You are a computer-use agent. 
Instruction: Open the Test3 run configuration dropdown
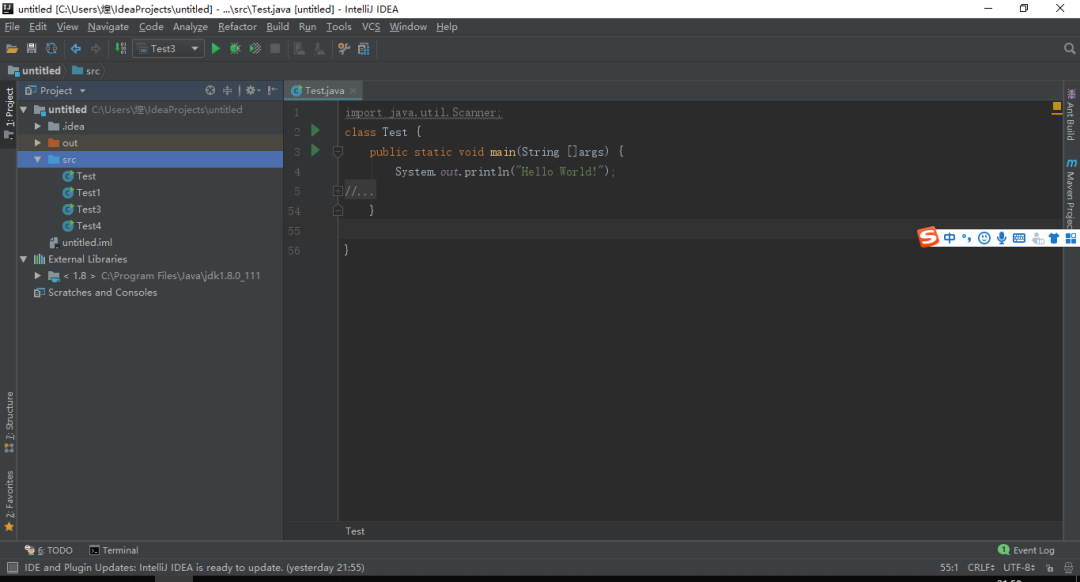(169, 49)
